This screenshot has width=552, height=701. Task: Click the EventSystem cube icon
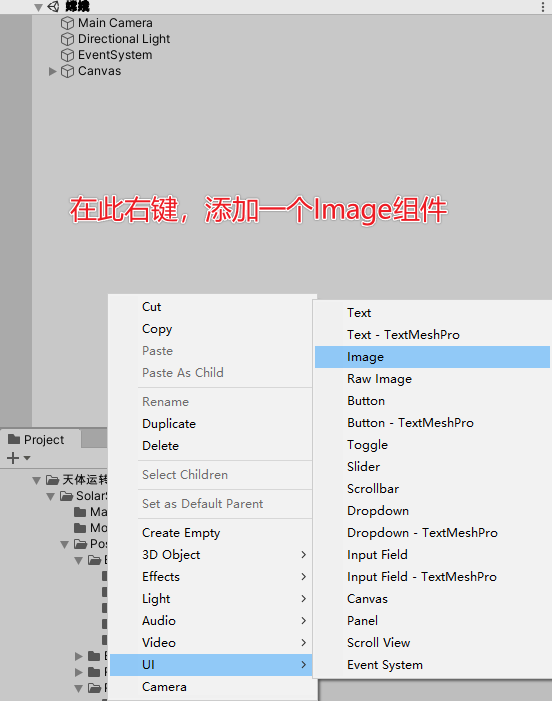pos(67,55)
